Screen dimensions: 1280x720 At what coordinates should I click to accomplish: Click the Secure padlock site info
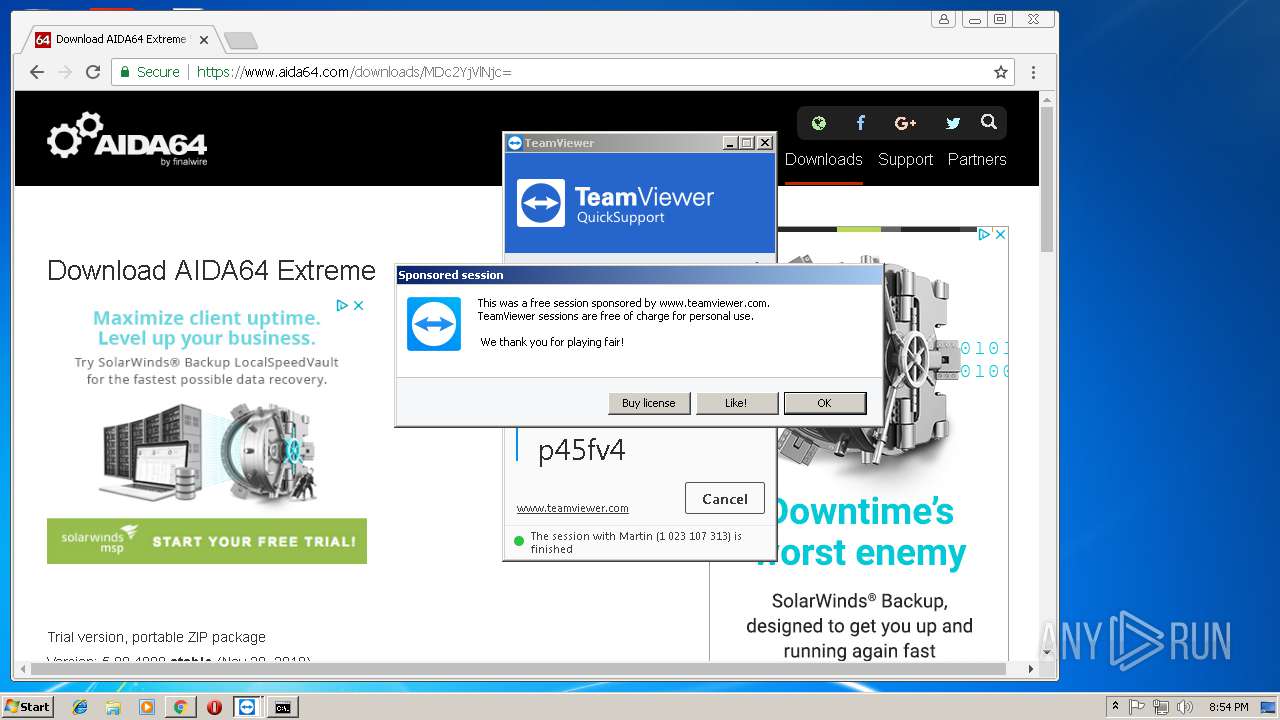(150, 72)
